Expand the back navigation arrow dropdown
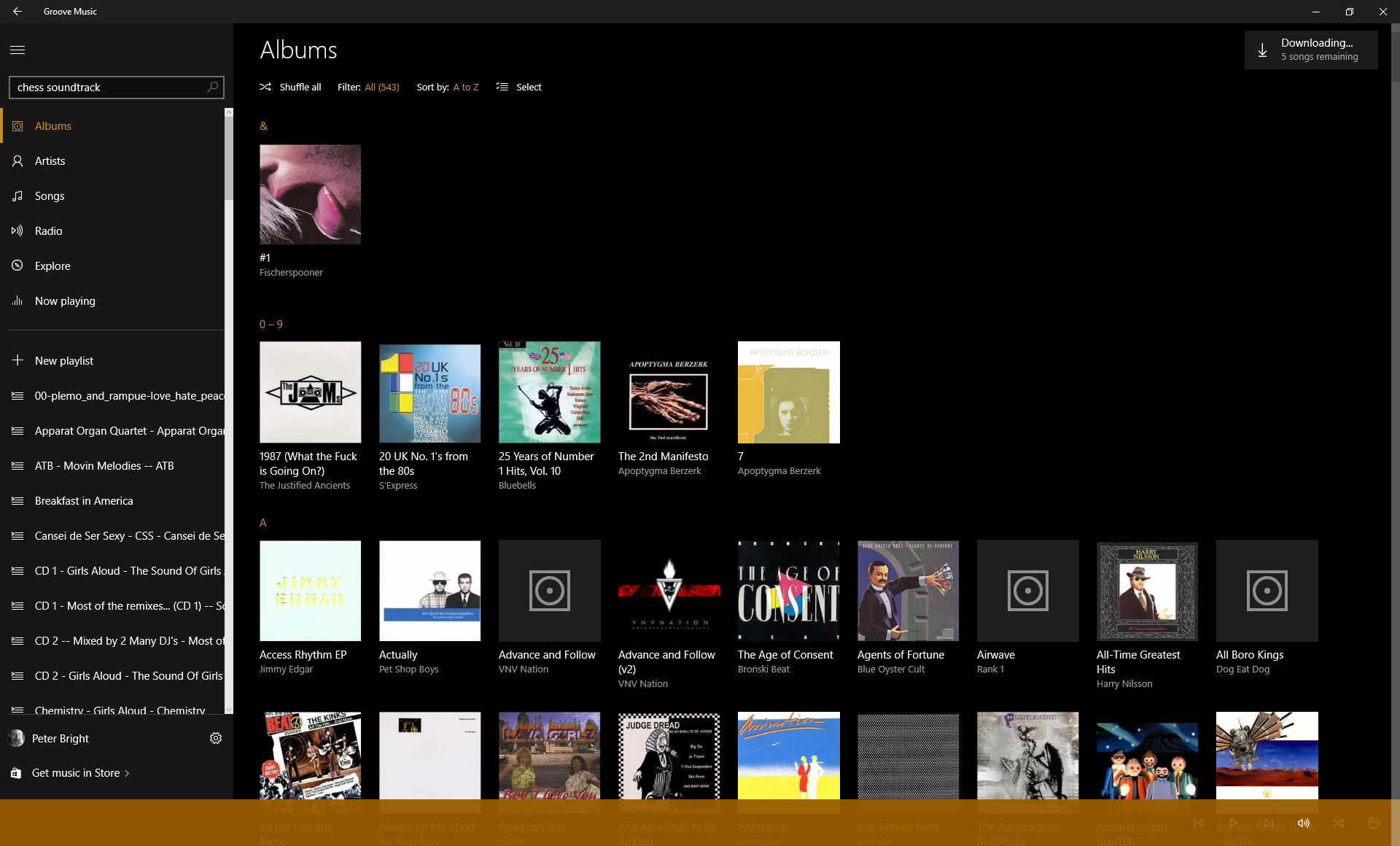The width and height of the screenshot is (1400, 846). pos(17,12)
